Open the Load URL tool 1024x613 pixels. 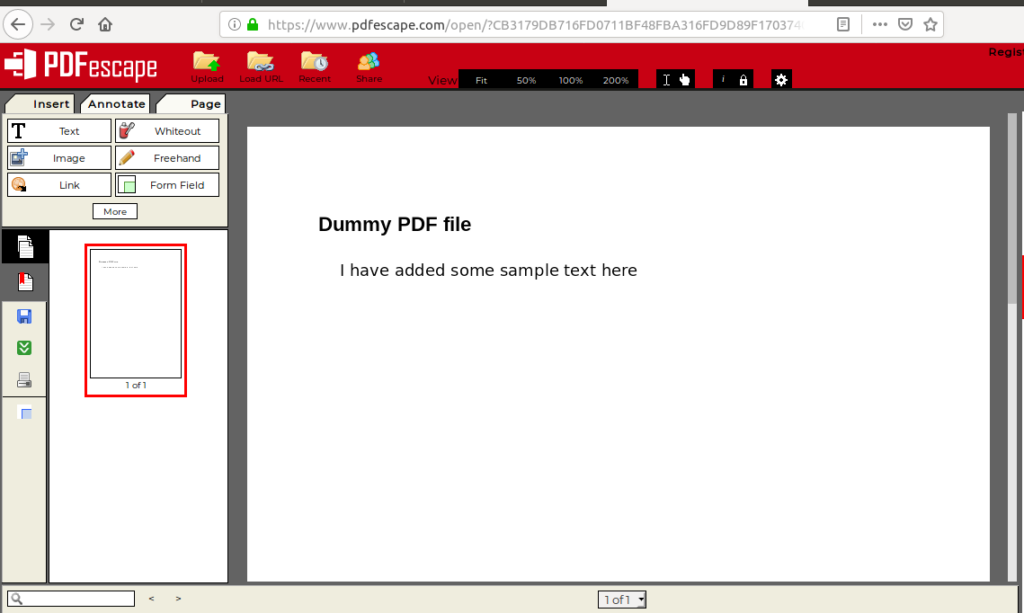pyautogui.click(x=261, y=64)
